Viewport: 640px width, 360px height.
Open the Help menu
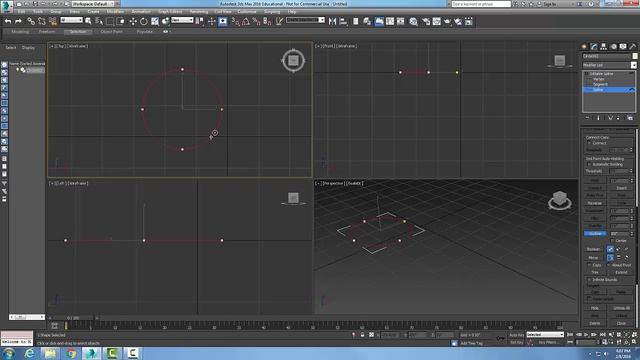292,12
